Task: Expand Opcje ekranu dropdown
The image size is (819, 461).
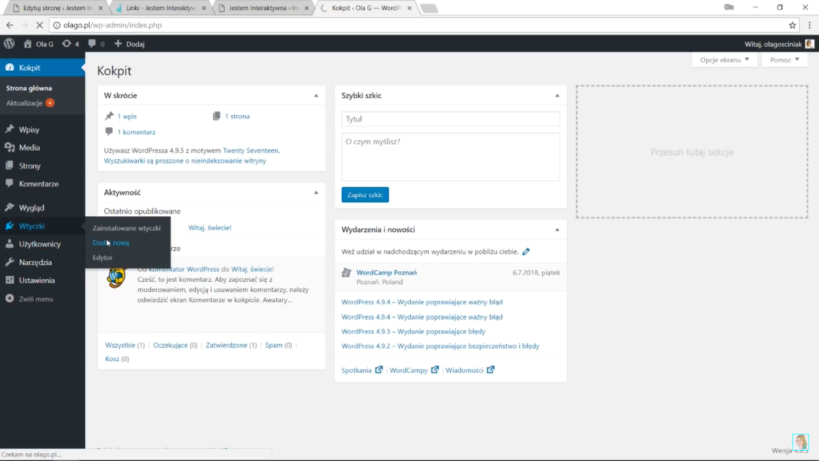Action: click(724, 60)
